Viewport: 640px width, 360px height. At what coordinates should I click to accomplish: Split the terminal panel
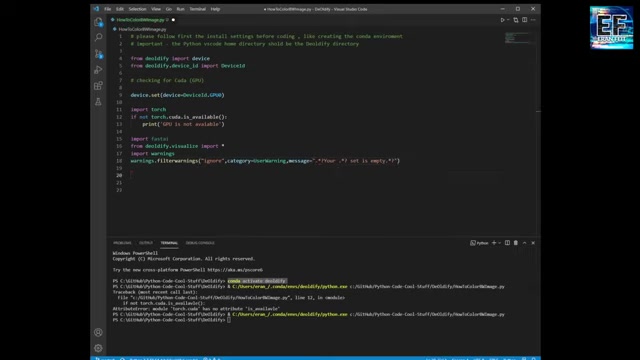(507, 243)
